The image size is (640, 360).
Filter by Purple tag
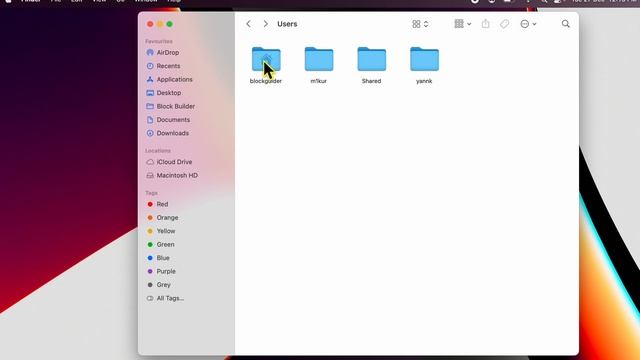pos(165,271)
